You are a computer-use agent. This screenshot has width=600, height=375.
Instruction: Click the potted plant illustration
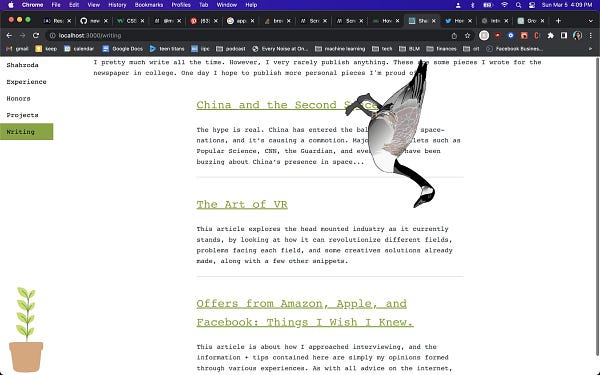click(26, 329)
